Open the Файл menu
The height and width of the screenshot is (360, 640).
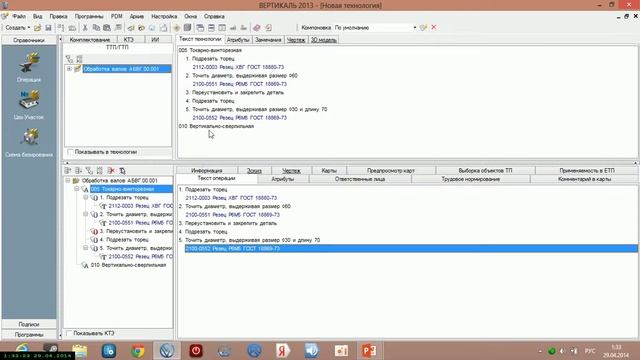coord(19,16)
